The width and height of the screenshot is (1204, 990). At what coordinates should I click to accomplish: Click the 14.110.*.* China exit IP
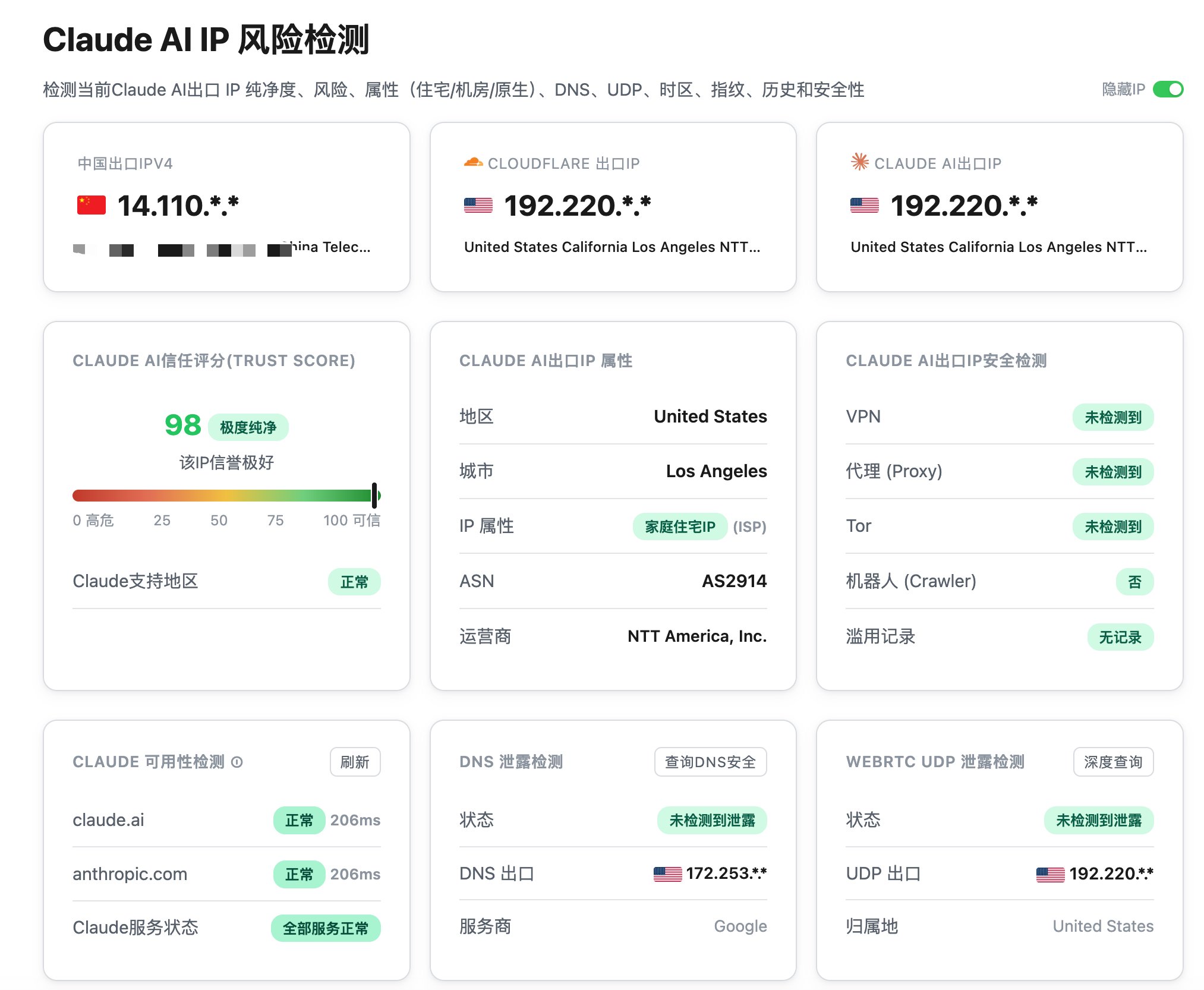click(x=178, y=206)
